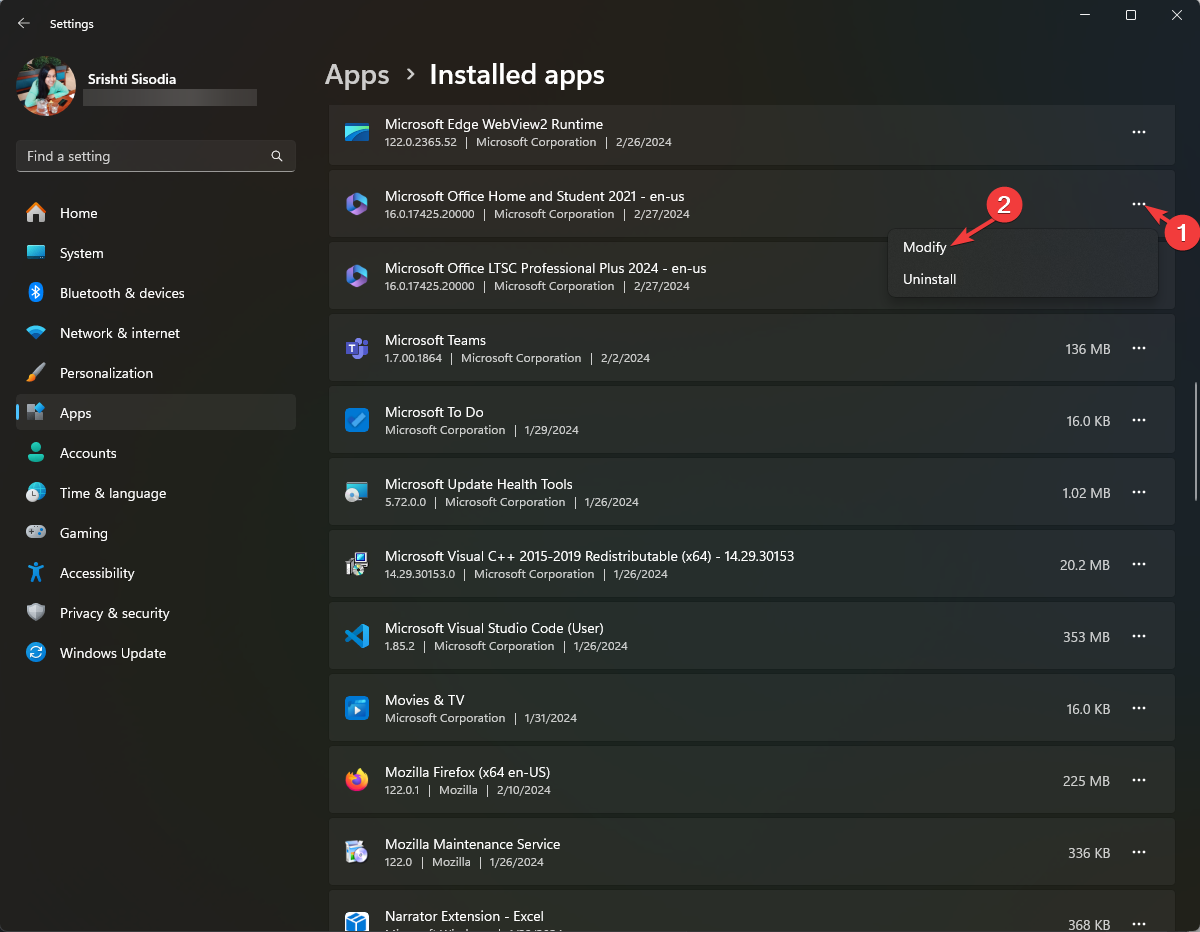Open more options for Microsoft To Do
Image resolution: width=1200 pixels, height=932 pixels.
1138,420
